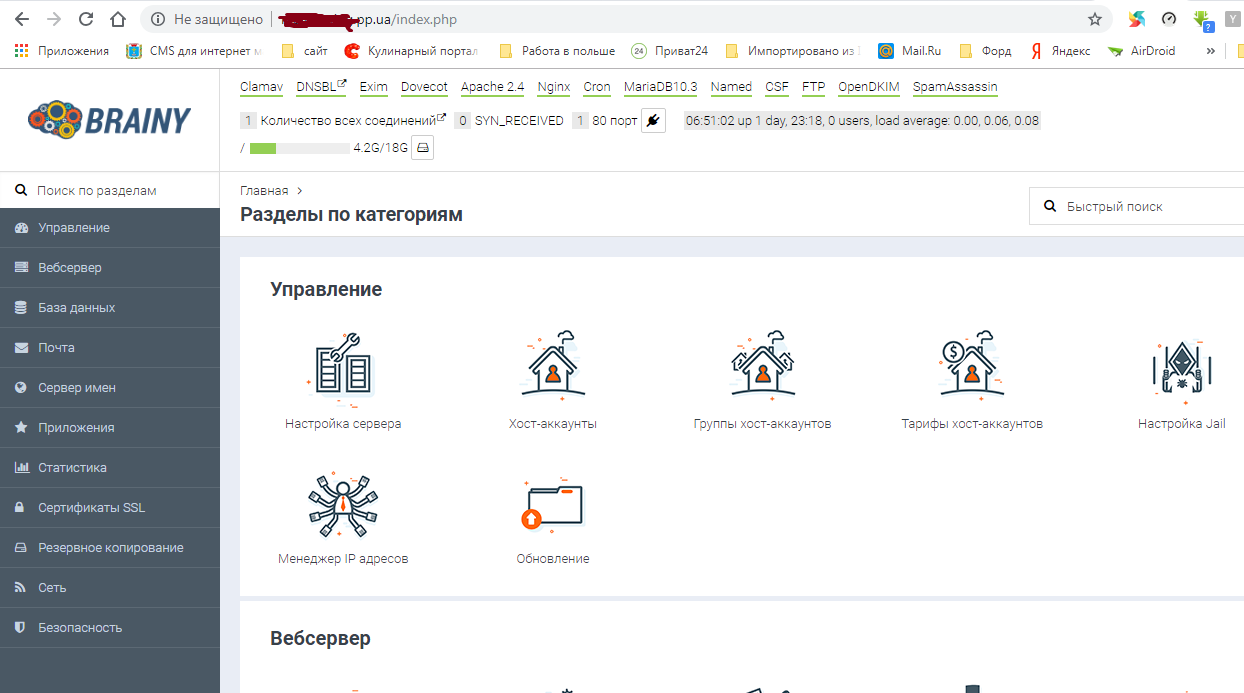Open the Настройка сервера icon
Image resolution: width=1244 pixels, height=693 pixels.
(x=341, y=368)
